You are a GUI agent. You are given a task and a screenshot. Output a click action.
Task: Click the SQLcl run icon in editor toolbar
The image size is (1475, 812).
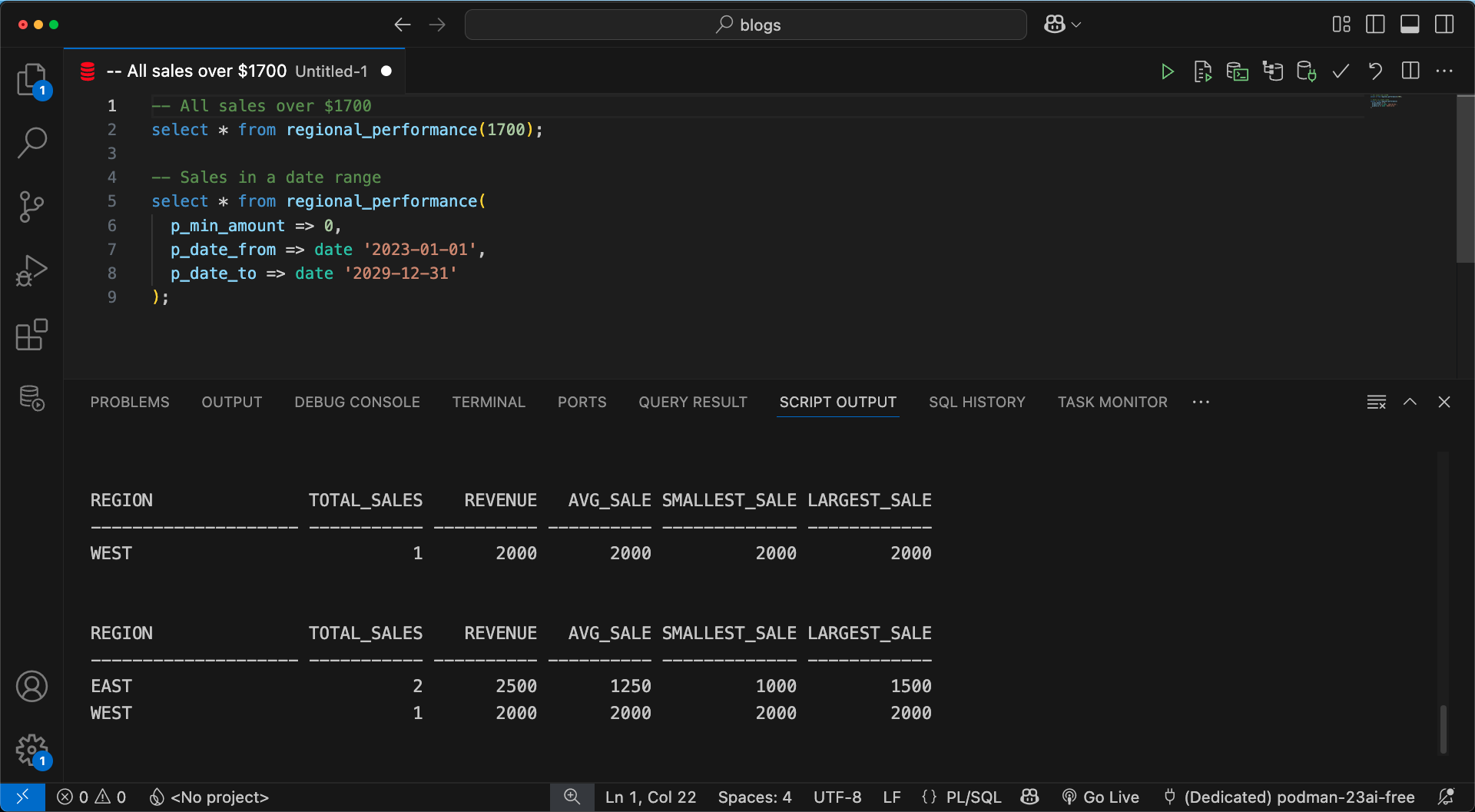[x=1237, y=71]
